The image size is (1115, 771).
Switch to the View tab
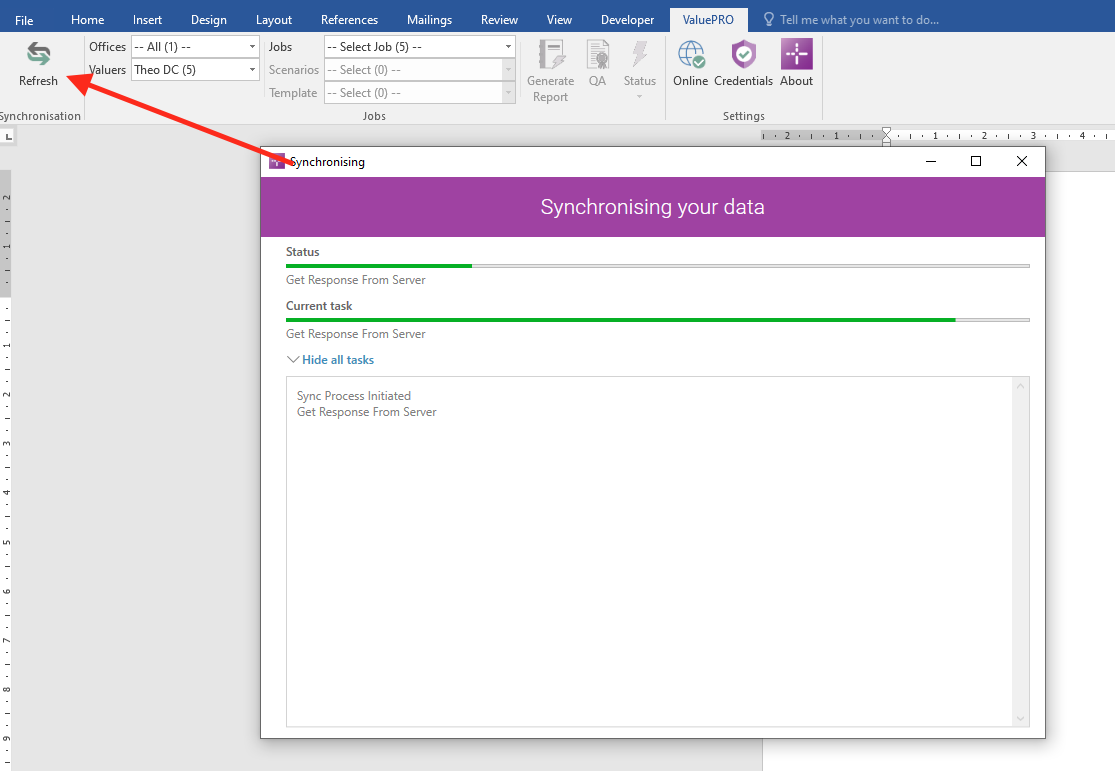point(559,20)
